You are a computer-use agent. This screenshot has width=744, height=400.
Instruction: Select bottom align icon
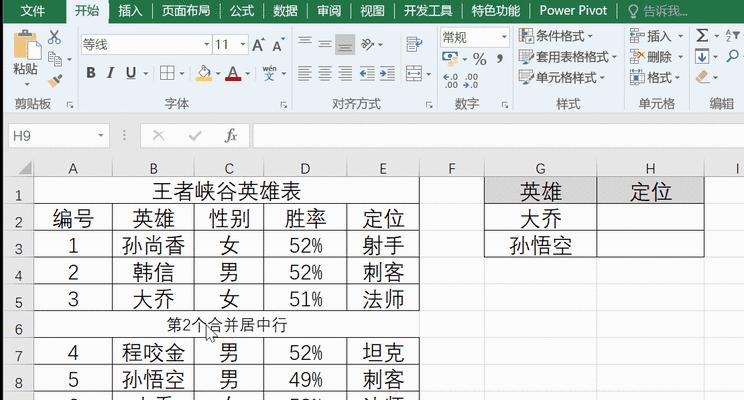tap(345, 45)
